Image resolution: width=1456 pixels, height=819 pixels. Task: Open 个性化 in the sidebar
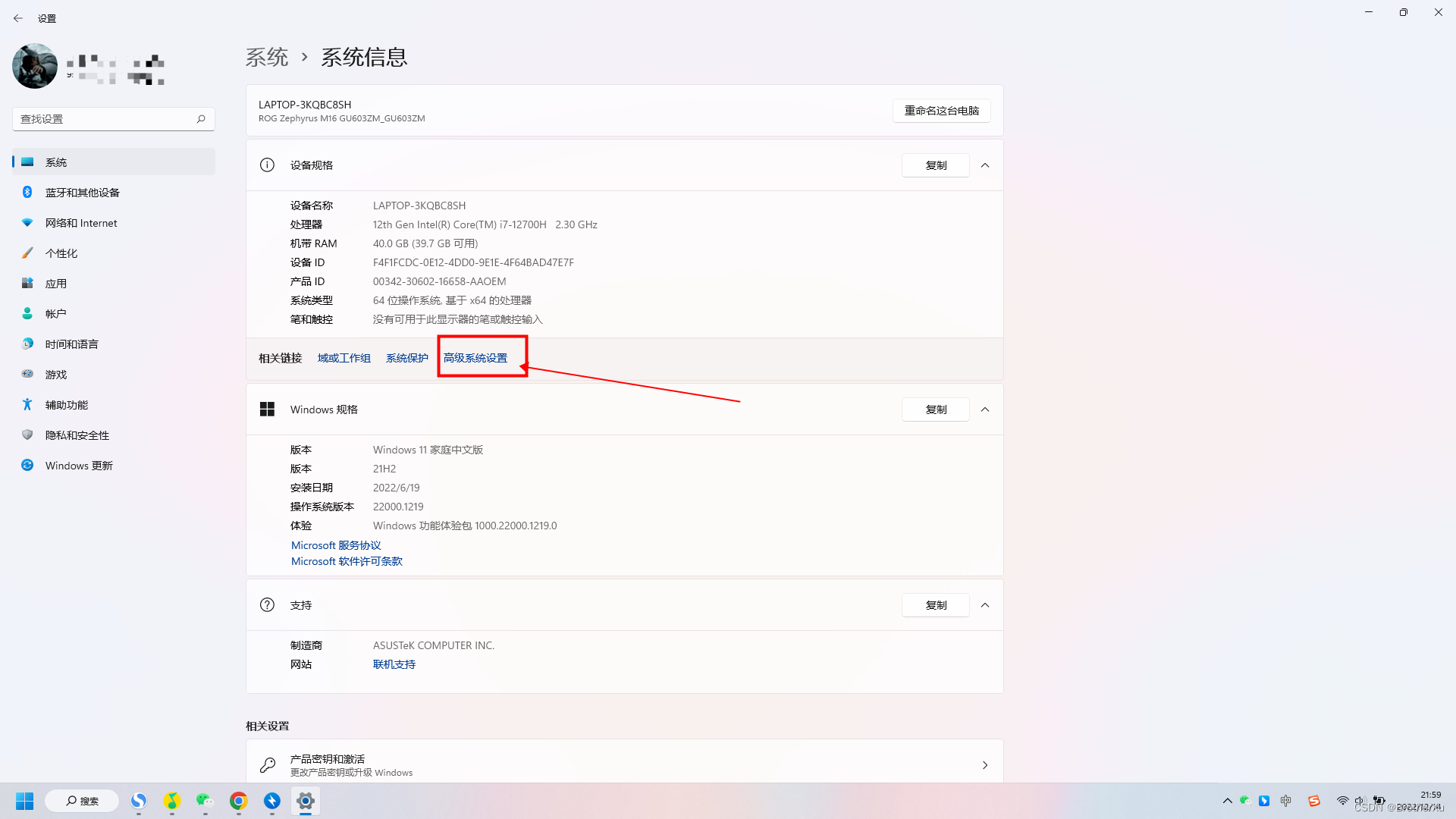[114, 253]
